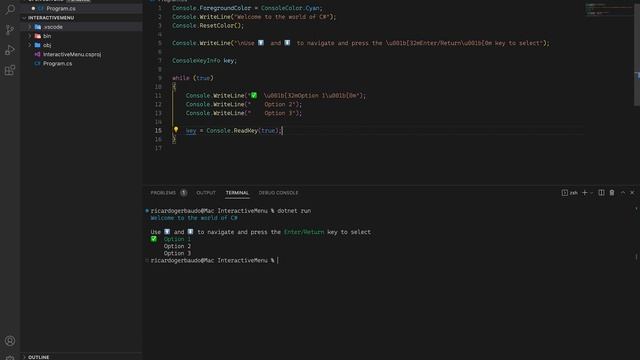Open the Source Control view
Image resolution: width=640 pixels, height=360 pixels.
[10, 29]
